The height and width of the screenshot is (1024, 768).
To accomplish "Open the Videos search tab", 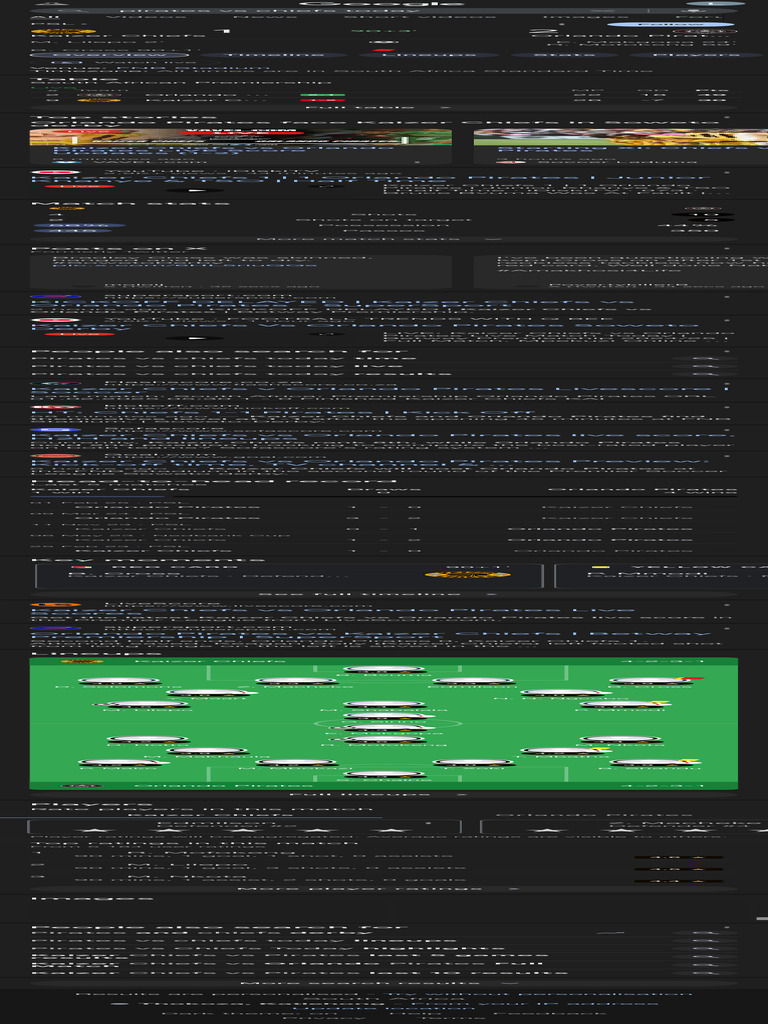I will click(x=145, y=18).
